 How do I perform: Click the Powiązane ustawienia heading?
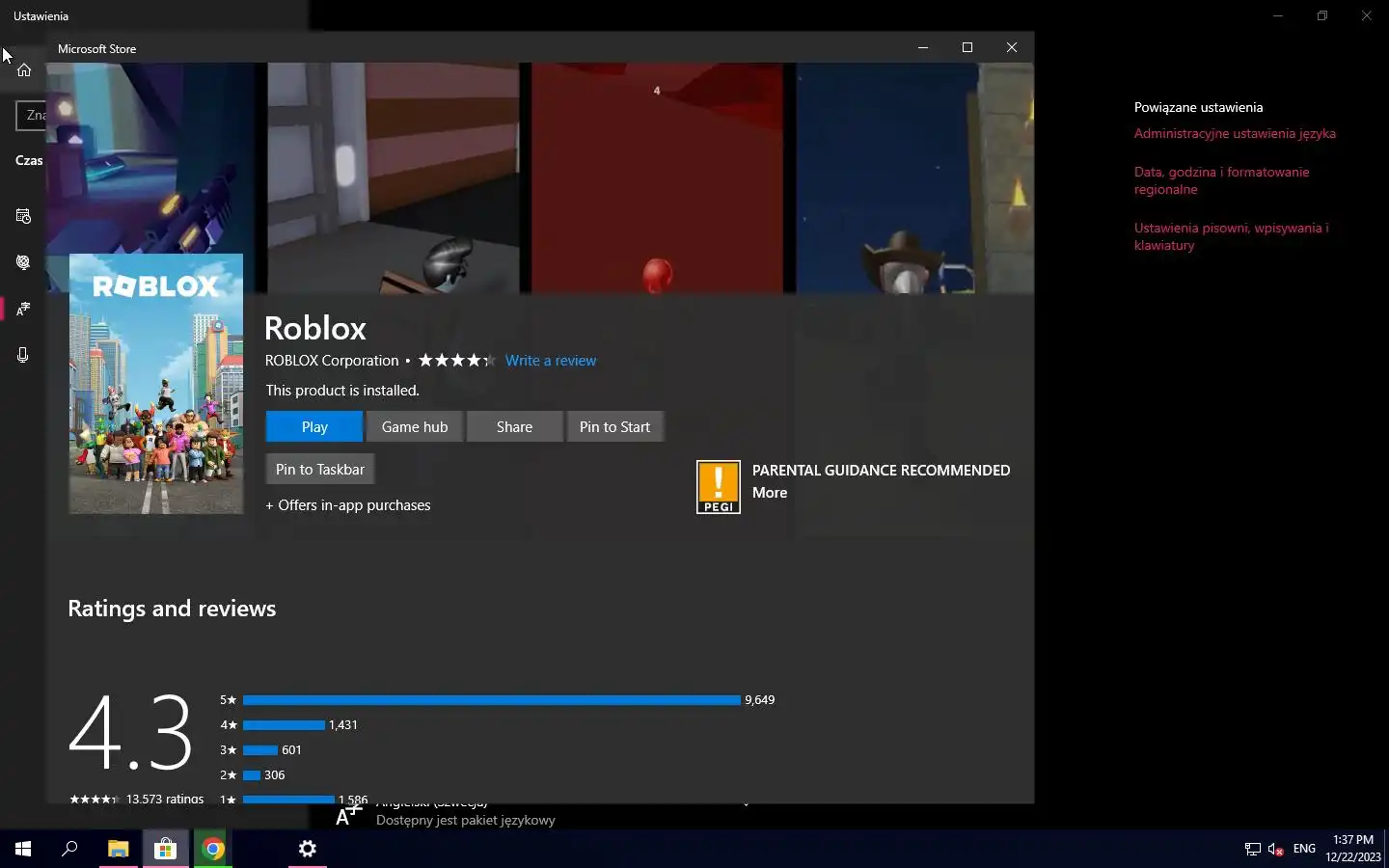[1199, 107]
